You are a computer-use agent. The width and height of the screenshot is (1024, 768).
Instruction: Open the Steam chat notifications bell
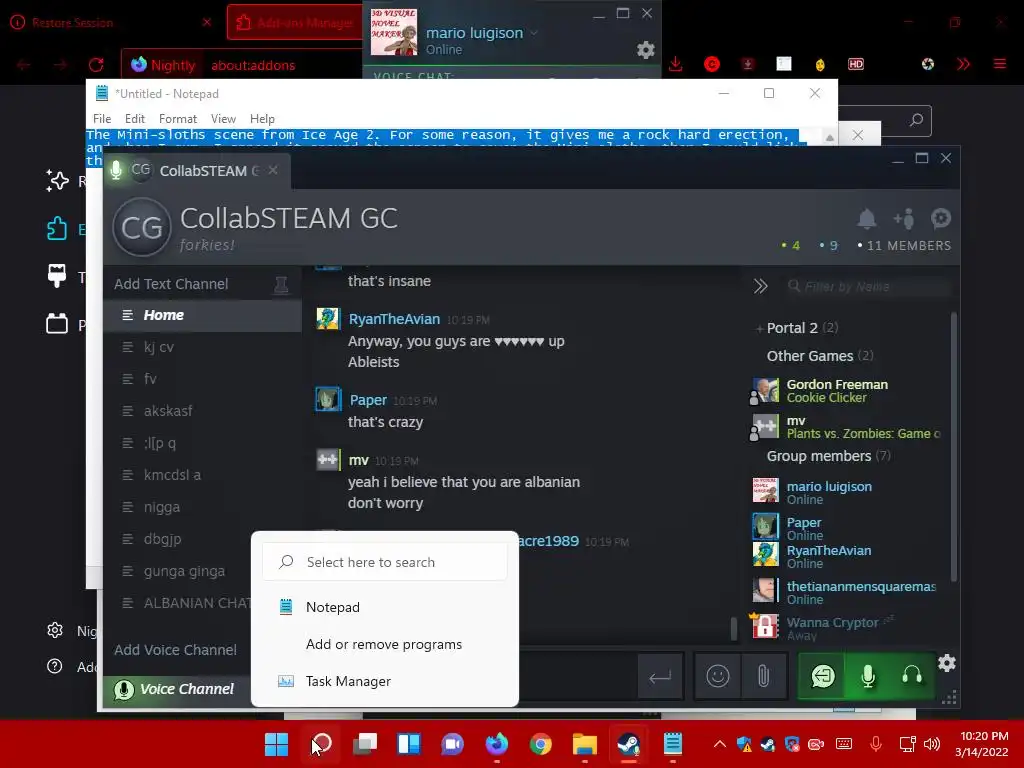(867, 219)
